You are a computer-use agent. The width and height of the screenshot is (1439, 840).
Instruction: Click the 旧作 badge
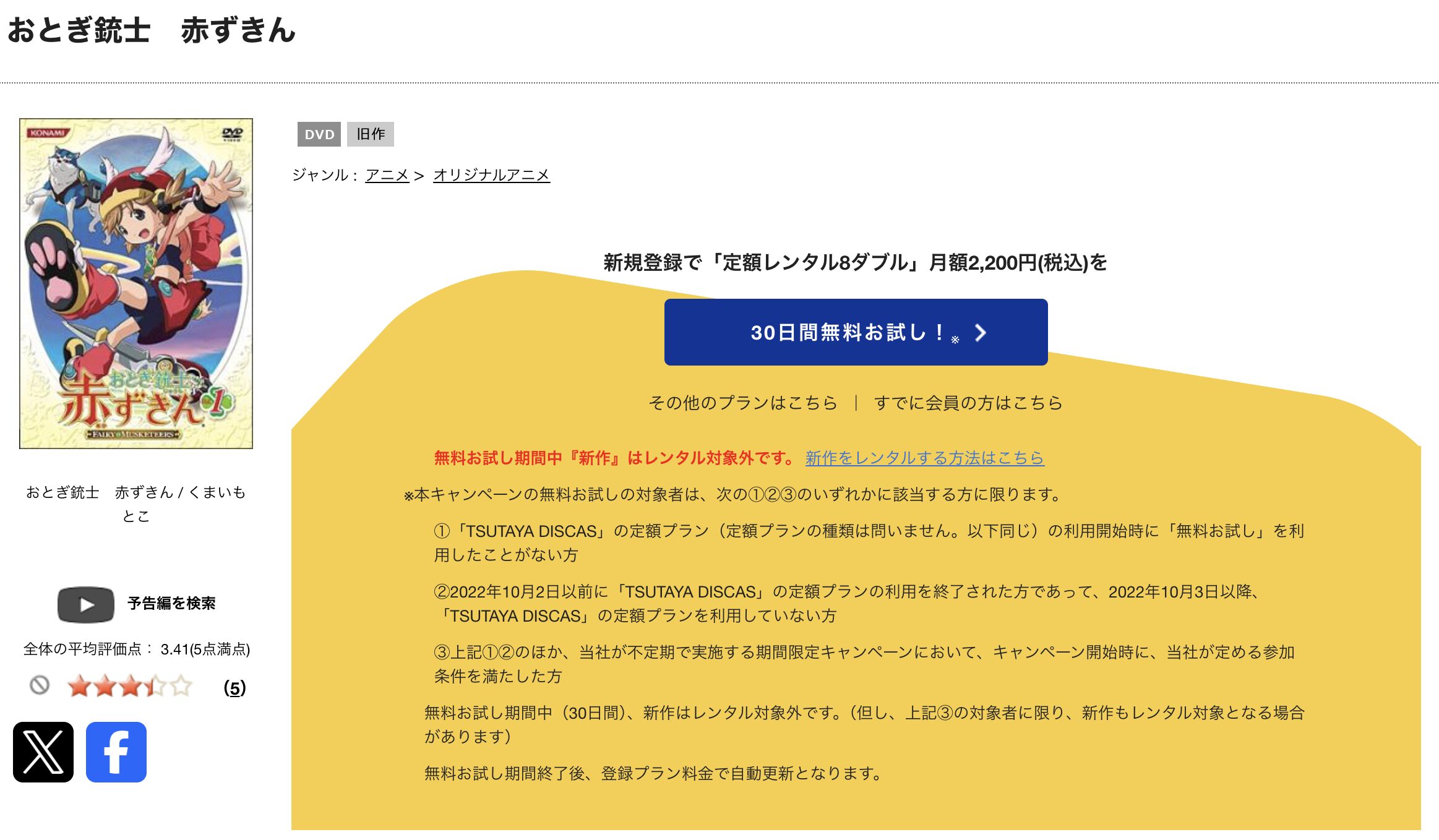371,134
